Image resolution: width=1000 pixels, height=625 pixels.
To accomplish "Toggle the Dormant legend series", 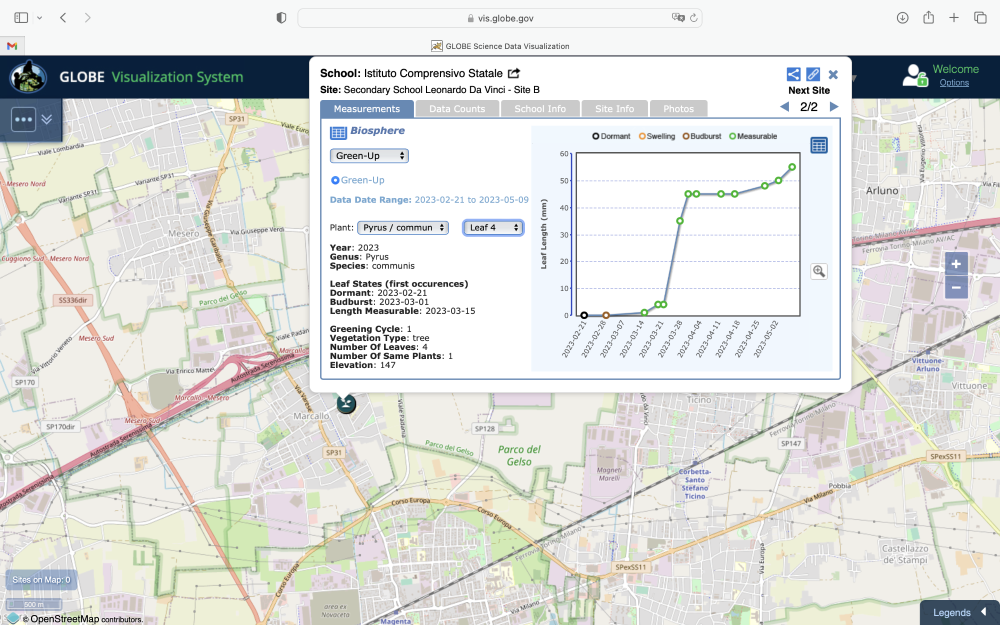I will [x=610, y=136].
